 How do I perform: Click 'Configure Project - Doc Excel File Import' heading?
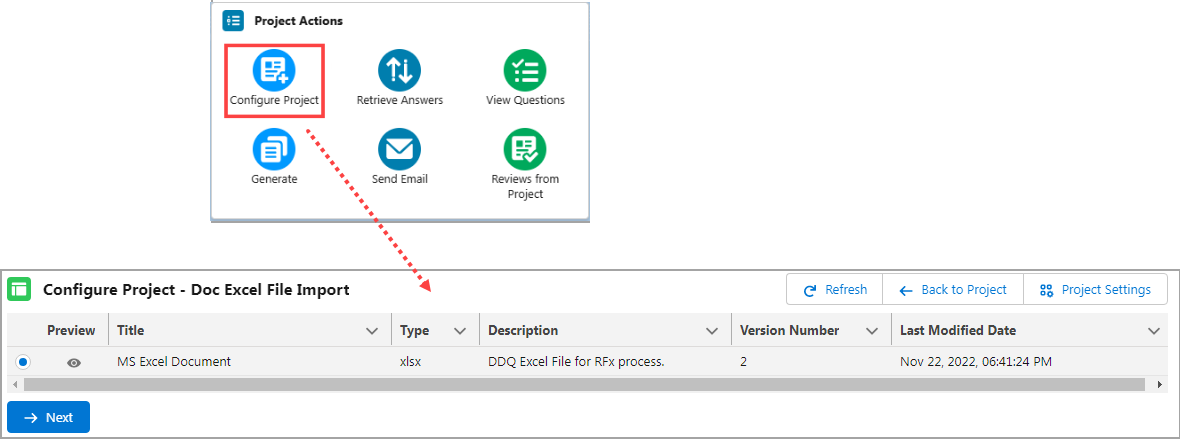click(x=196, y=289)
